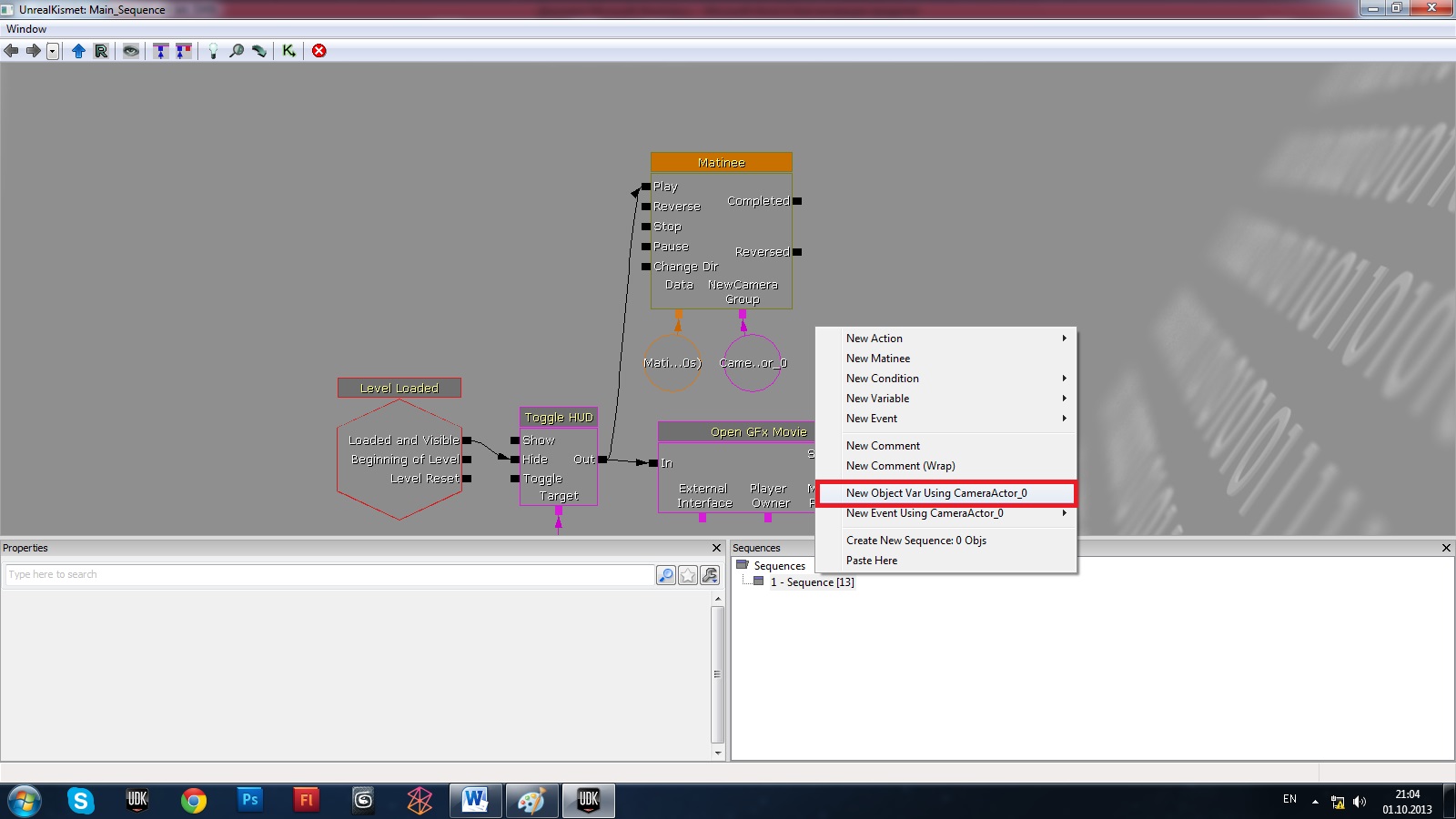The height and width of the screenshot is (819, 1456).
Task: Click the Matinee Pause input connector
Action: pos(646,247)
